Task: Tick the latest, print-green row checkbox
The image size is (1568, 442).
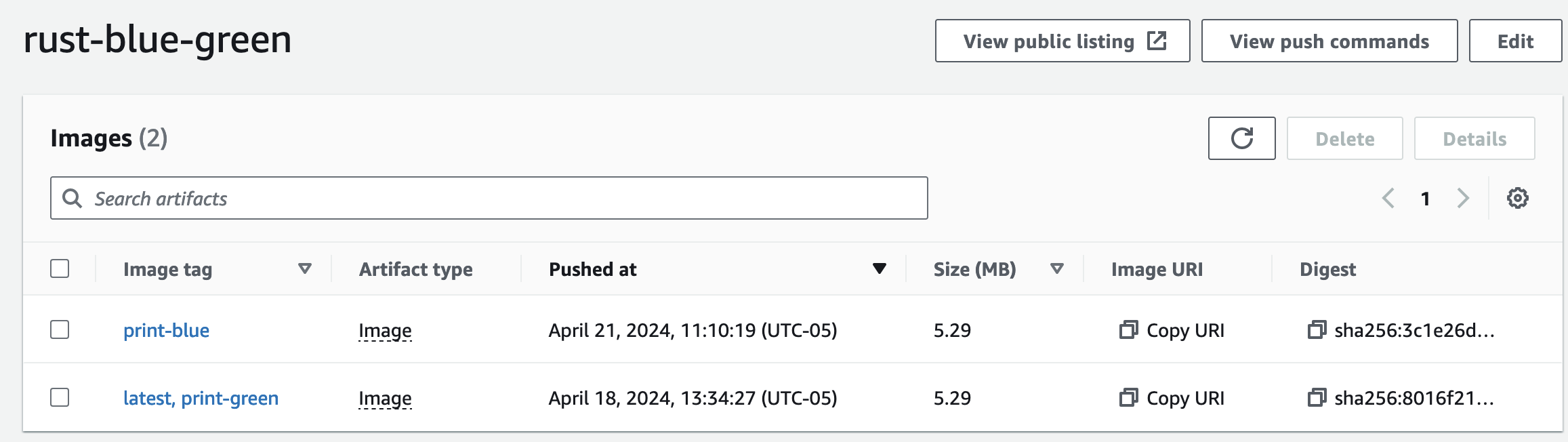Action: click(60, 397)
